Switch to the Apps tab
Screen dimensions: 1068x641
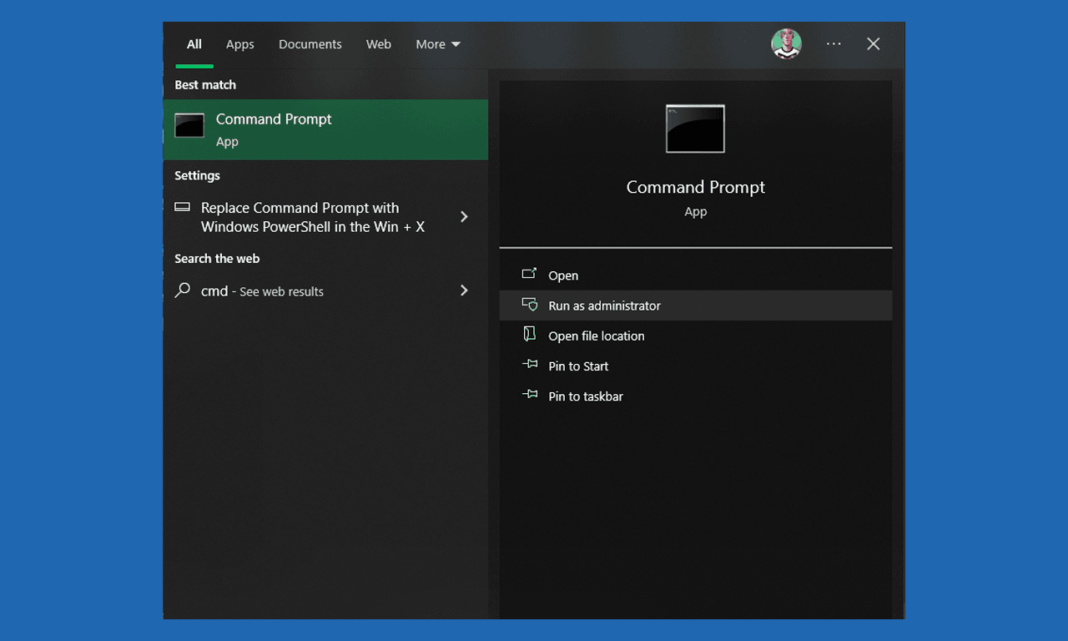(240, 44)
